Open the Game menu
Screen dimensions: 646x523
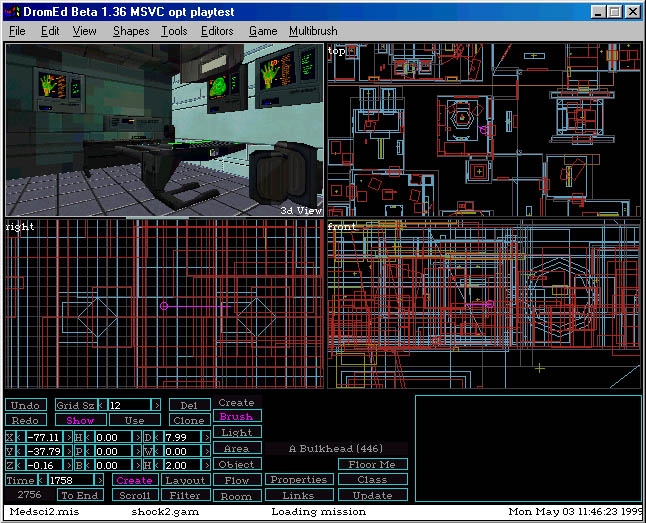263,31
